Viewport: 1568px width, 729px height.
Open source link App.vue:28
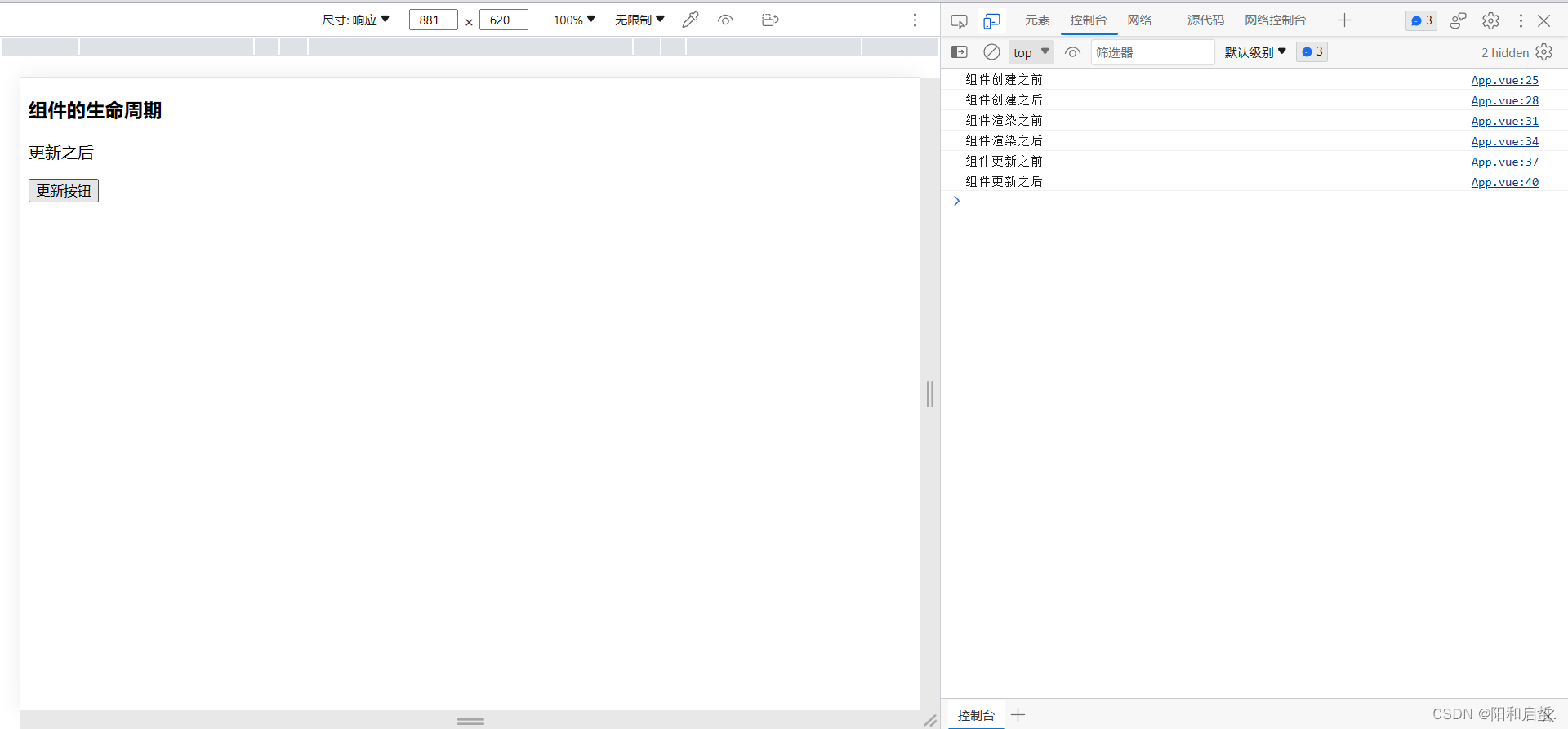1504,100
